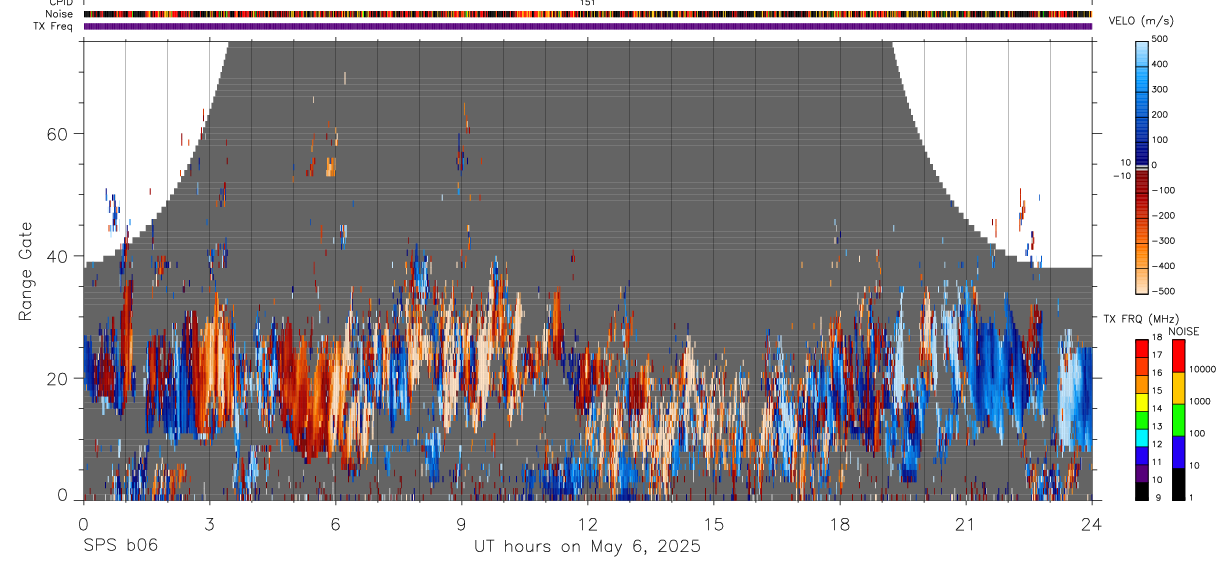This screenshot has height=567, width=1228.
Task: Click the 151 CPID value at top
Action: coord(587,3)
